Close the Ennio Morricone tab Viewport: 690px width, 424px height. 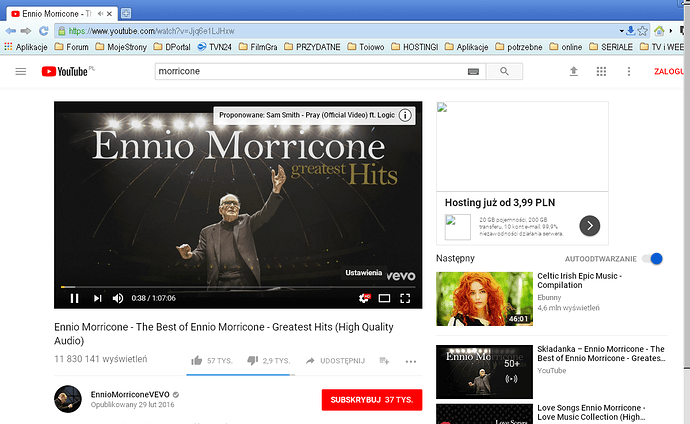[x=110, y=14]
